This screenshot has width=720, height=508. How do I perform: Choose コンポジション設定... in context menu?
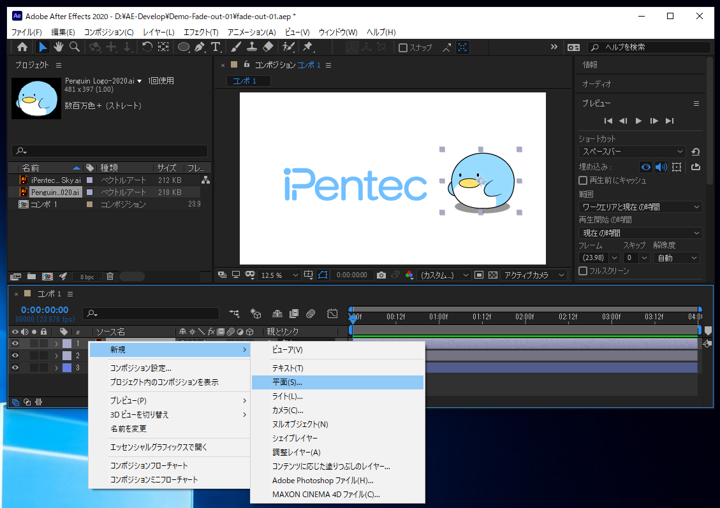coord(169,368)
